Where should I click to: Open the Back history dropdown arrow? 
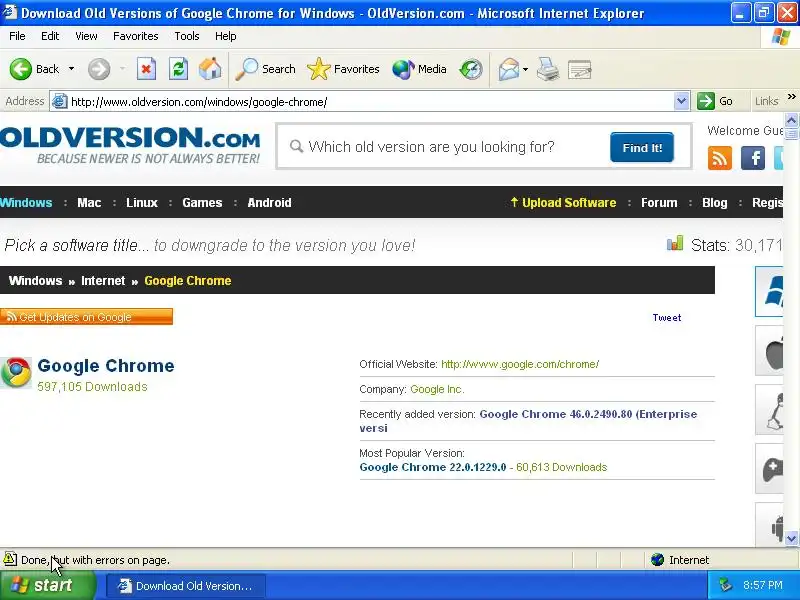(71, 69)
